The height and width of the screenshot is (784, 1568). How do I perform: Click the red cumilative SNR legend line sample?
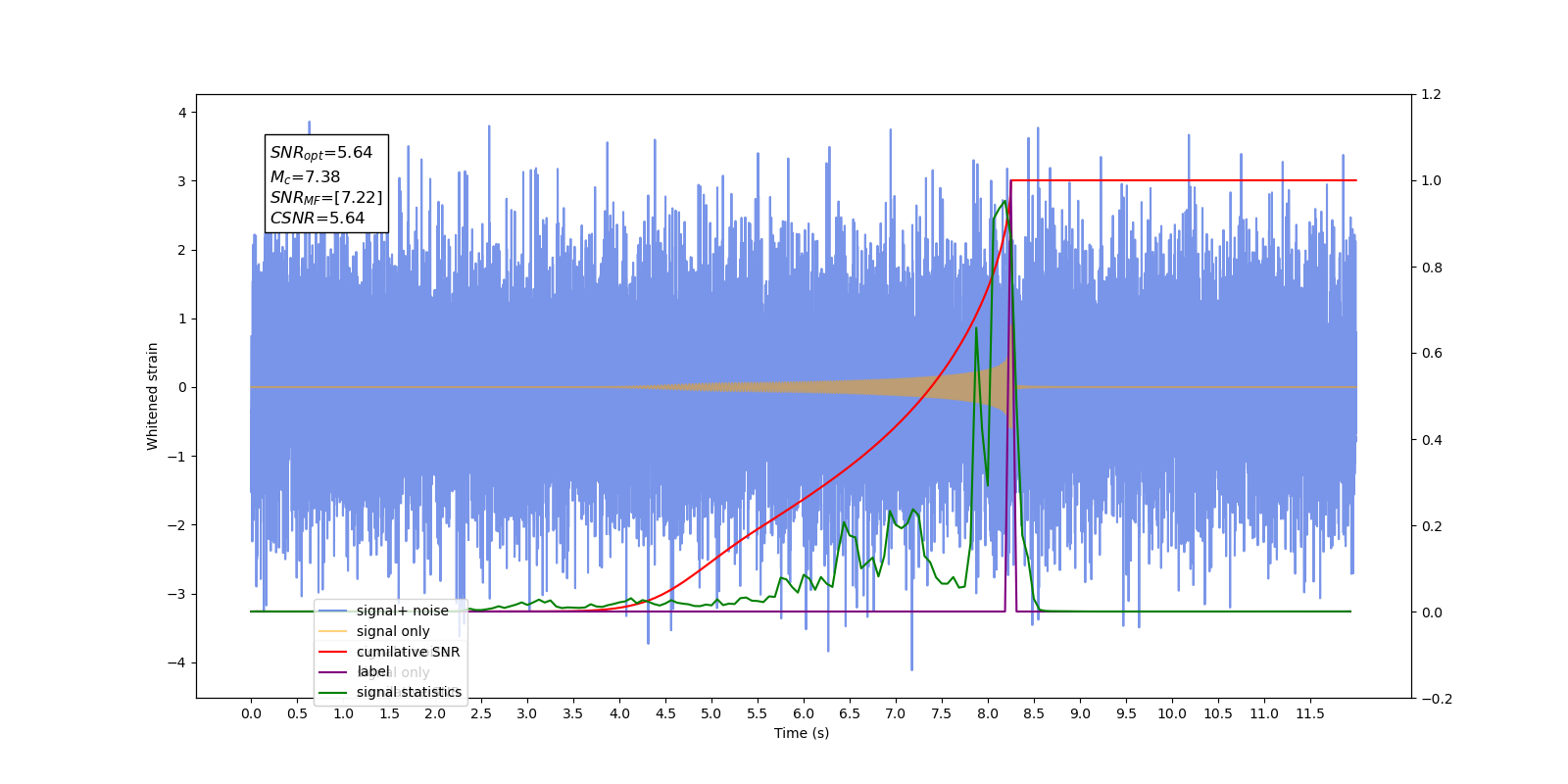click(333, 652)
